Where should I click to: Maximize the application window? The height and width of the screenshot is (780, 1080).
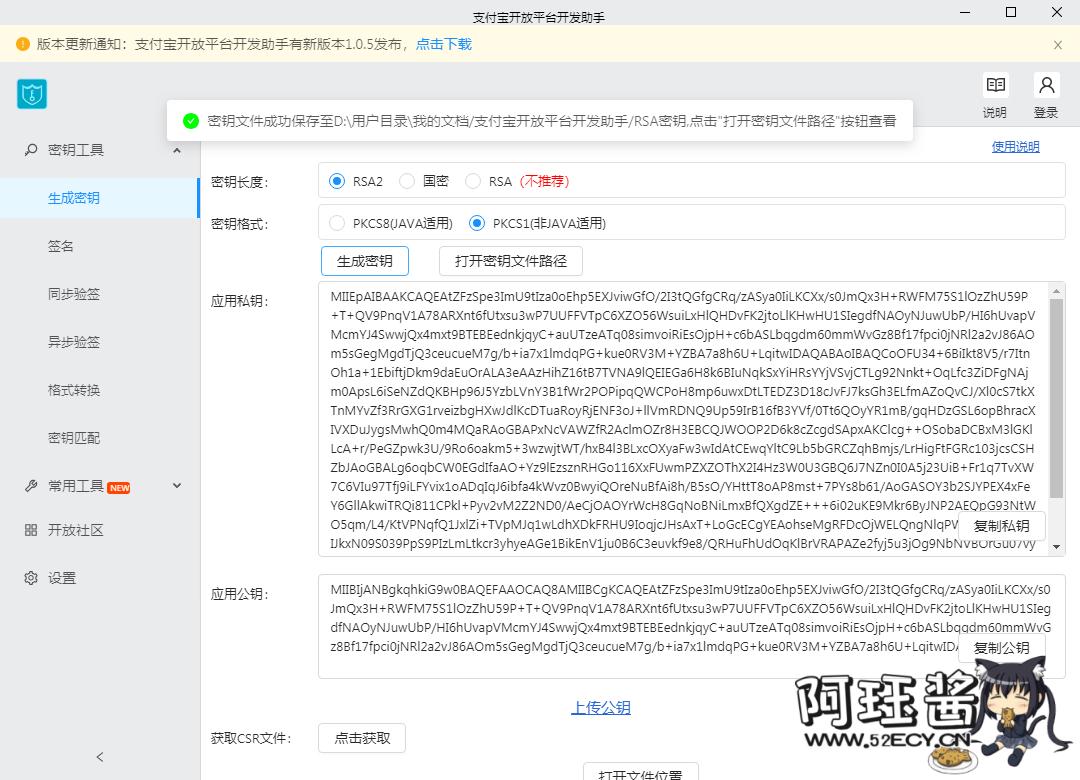pyautogui.click(x=1011, y=12)
